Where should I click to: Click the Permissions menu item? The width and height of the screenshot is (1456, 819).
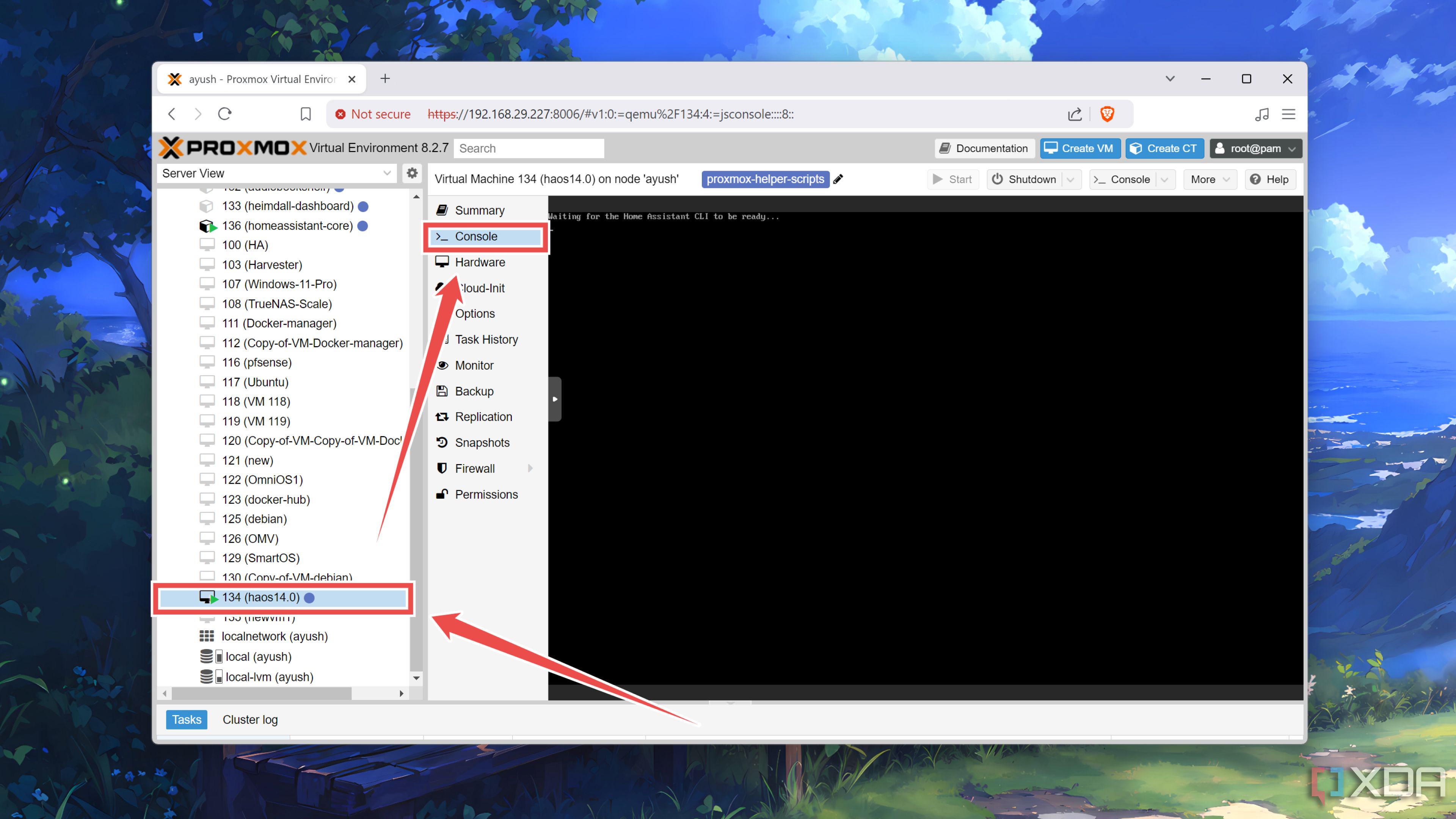coord(487,494)
